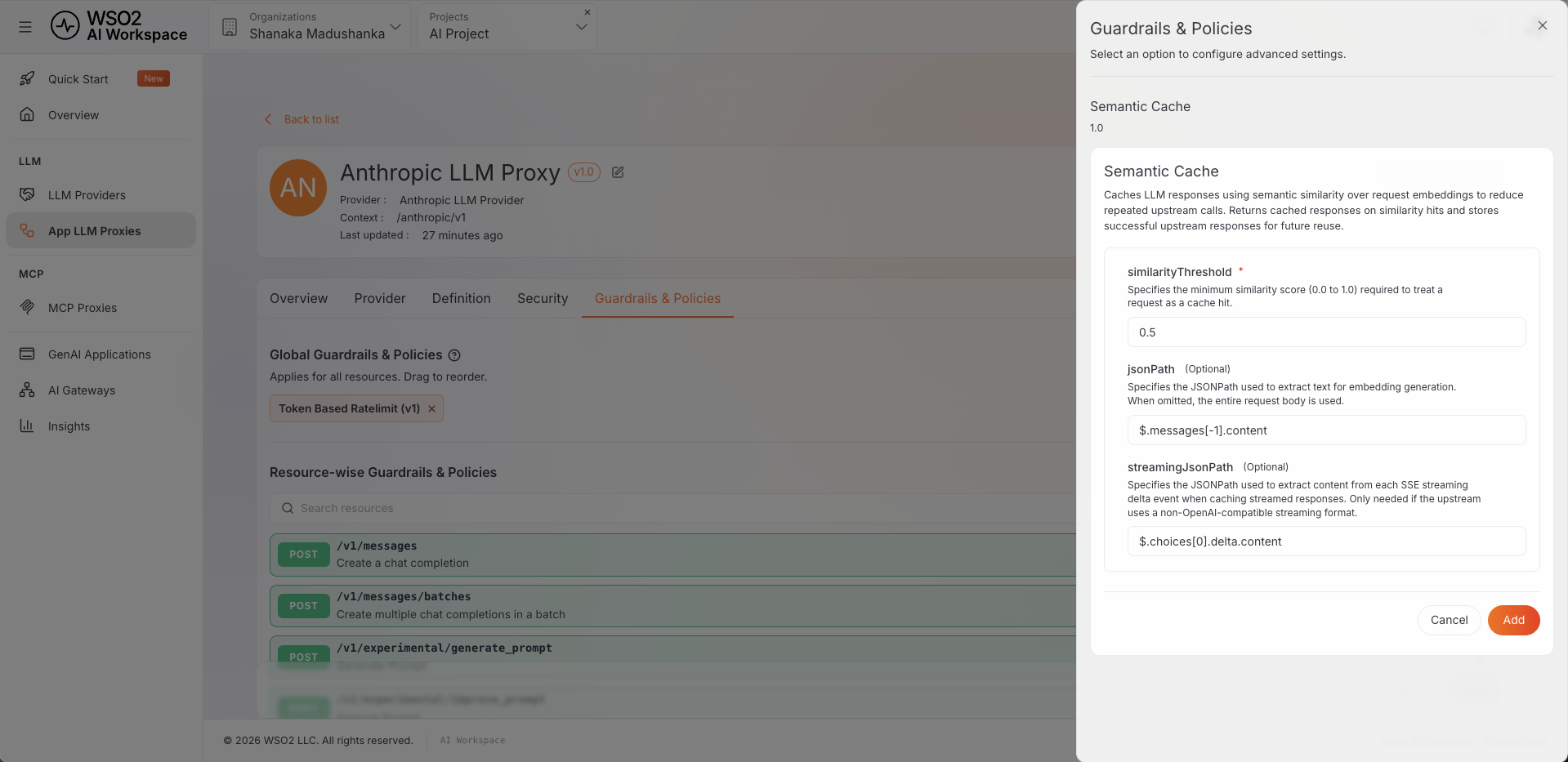Click the back arrow chevron icon
This screenshot has width=1568, height=762.
pos(268,119)
